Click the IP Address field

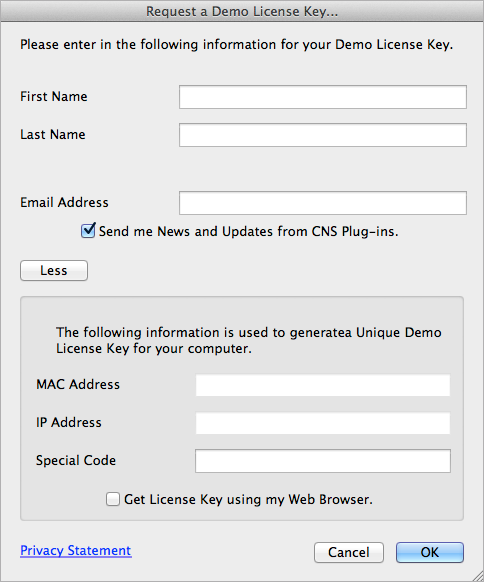click(x=323, y=423)
